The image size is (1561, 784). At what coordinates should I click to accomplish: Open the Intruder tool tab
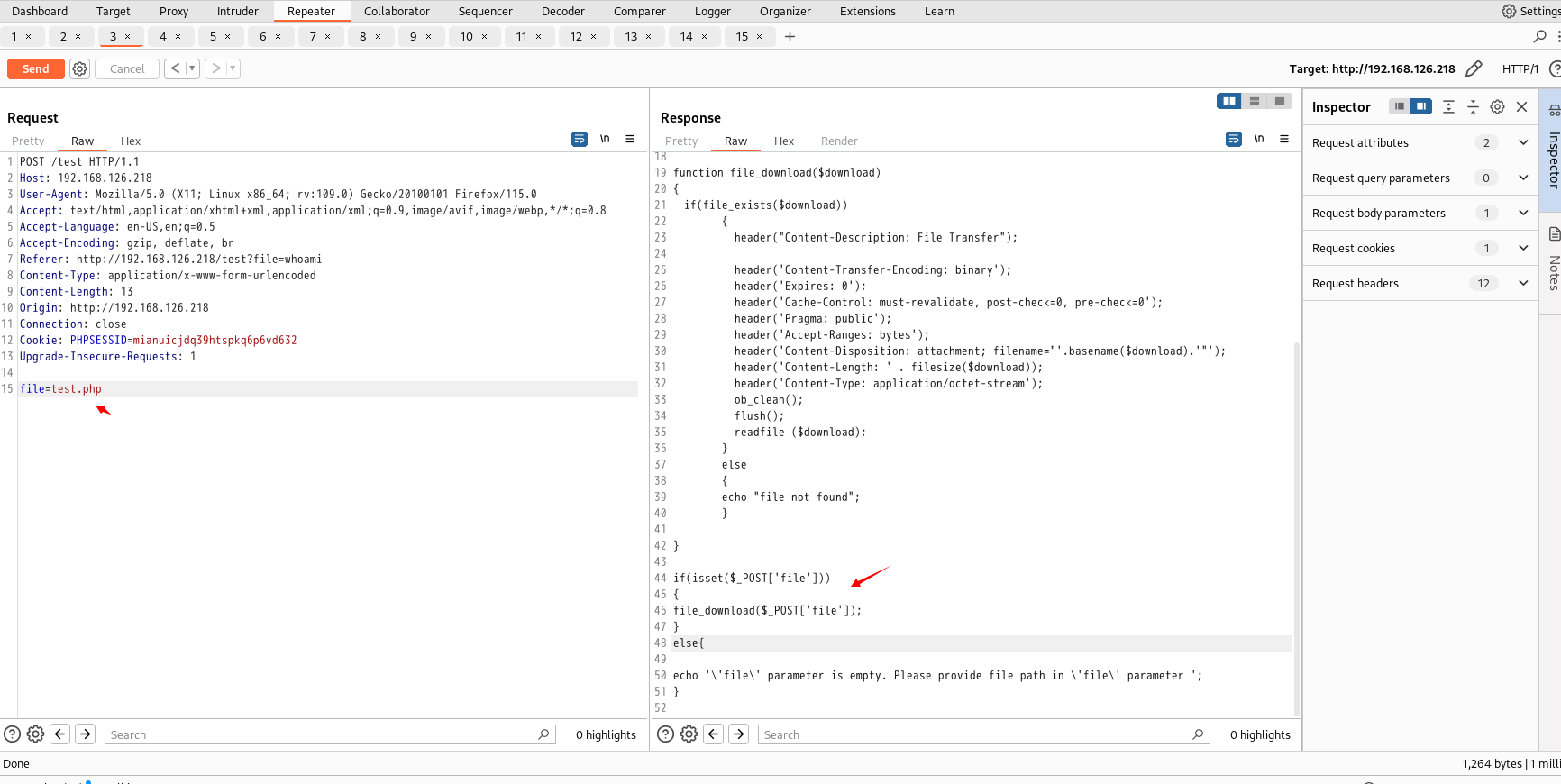(x=238, y=11)
